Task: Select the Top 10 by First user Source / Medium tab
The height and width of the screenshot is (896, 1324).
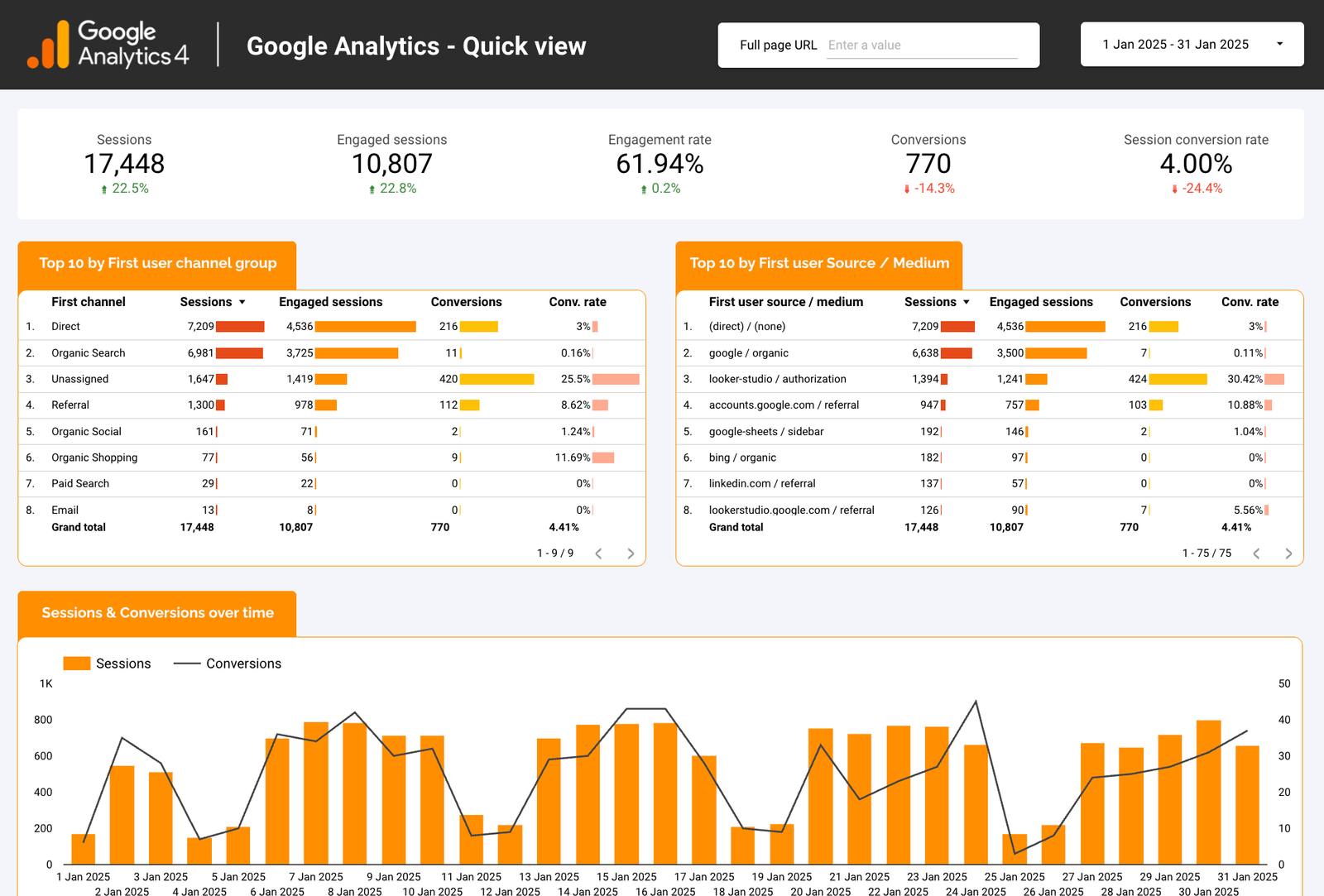Action: tap(819, 264)
